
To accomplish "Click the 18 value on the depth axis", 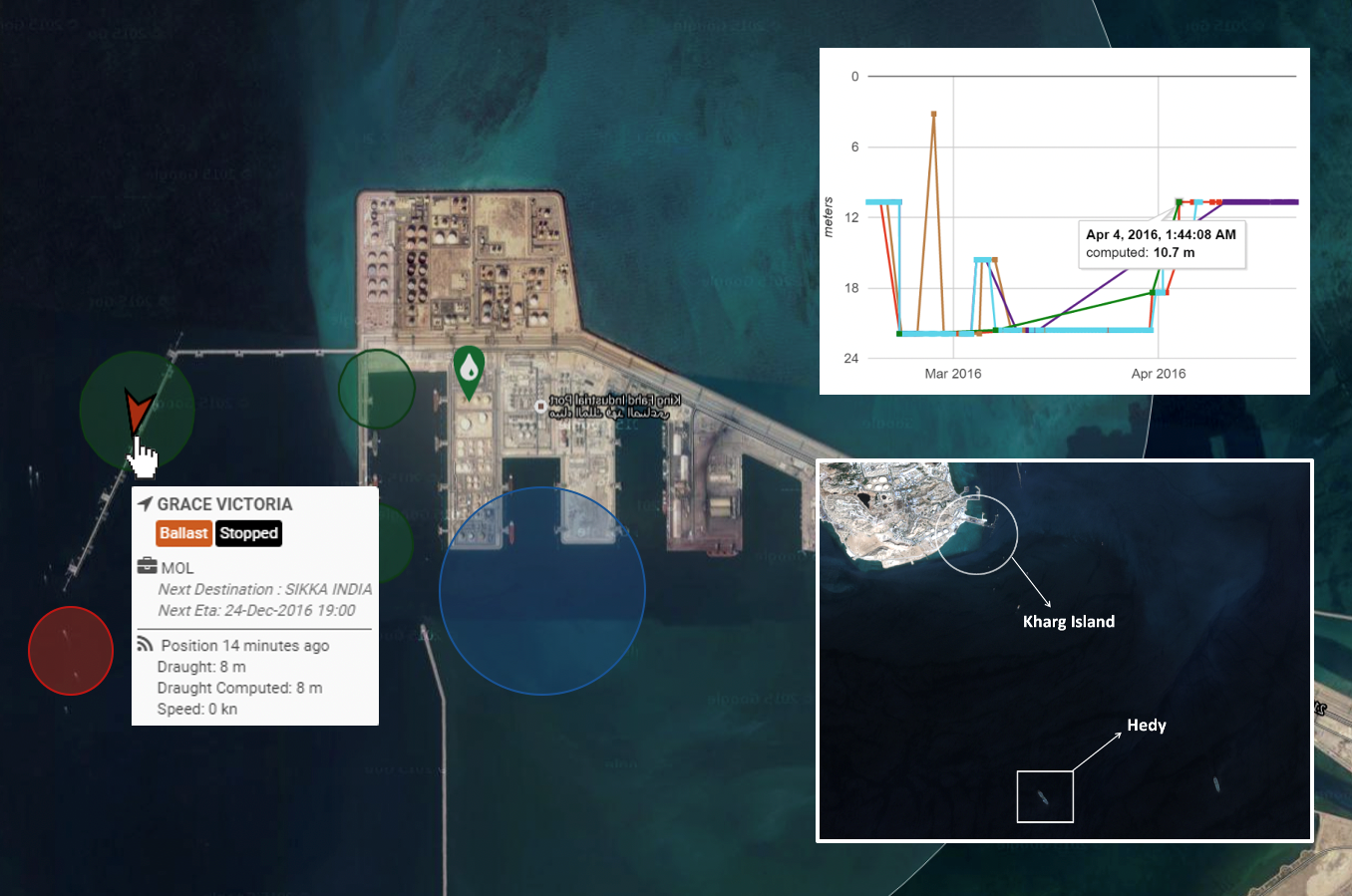I will click(851, 288).
